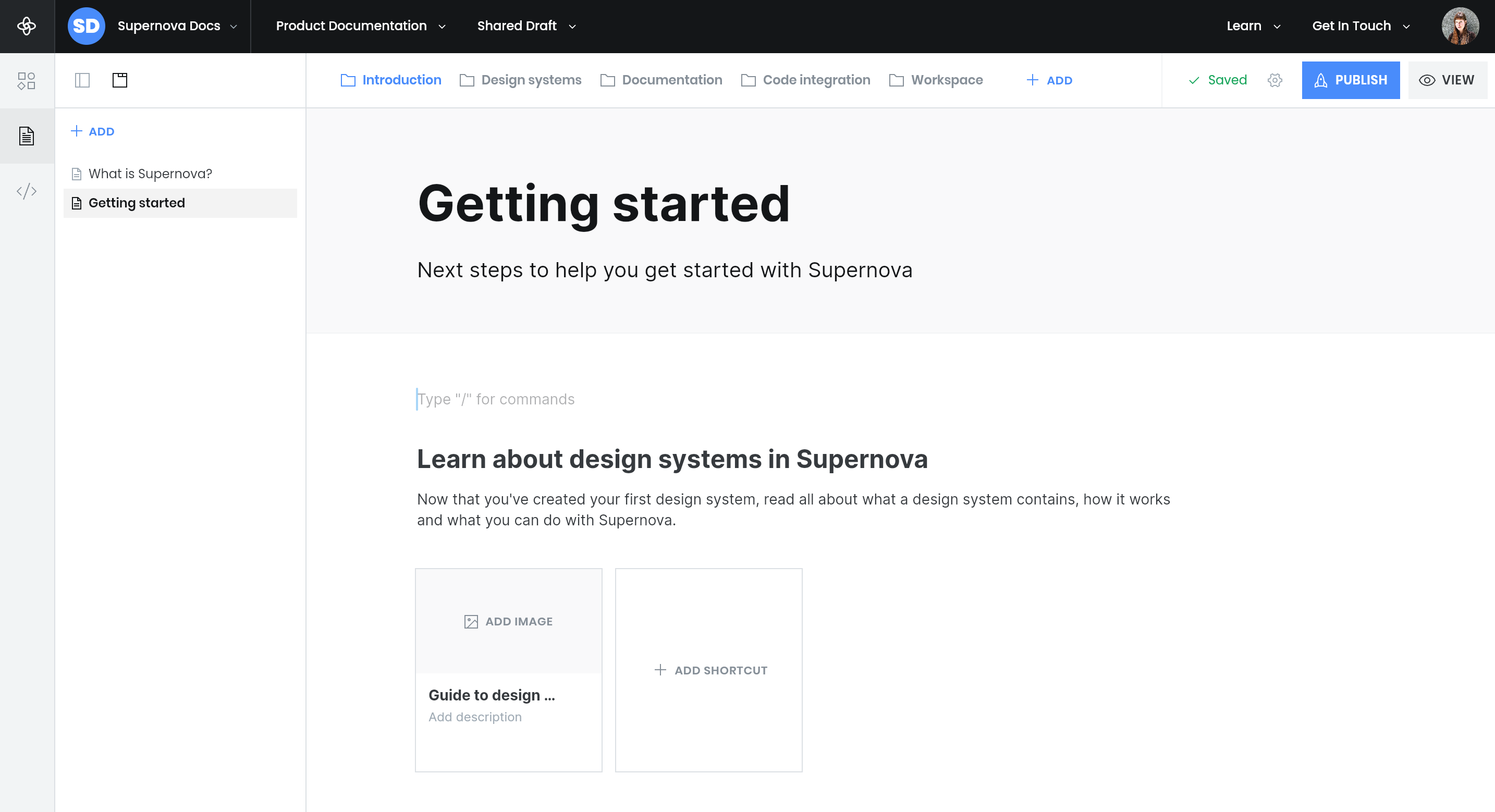Click the plus icon in Add Shortcut
The width and height of the screenshot is (1495, 812).
(660, 670)
